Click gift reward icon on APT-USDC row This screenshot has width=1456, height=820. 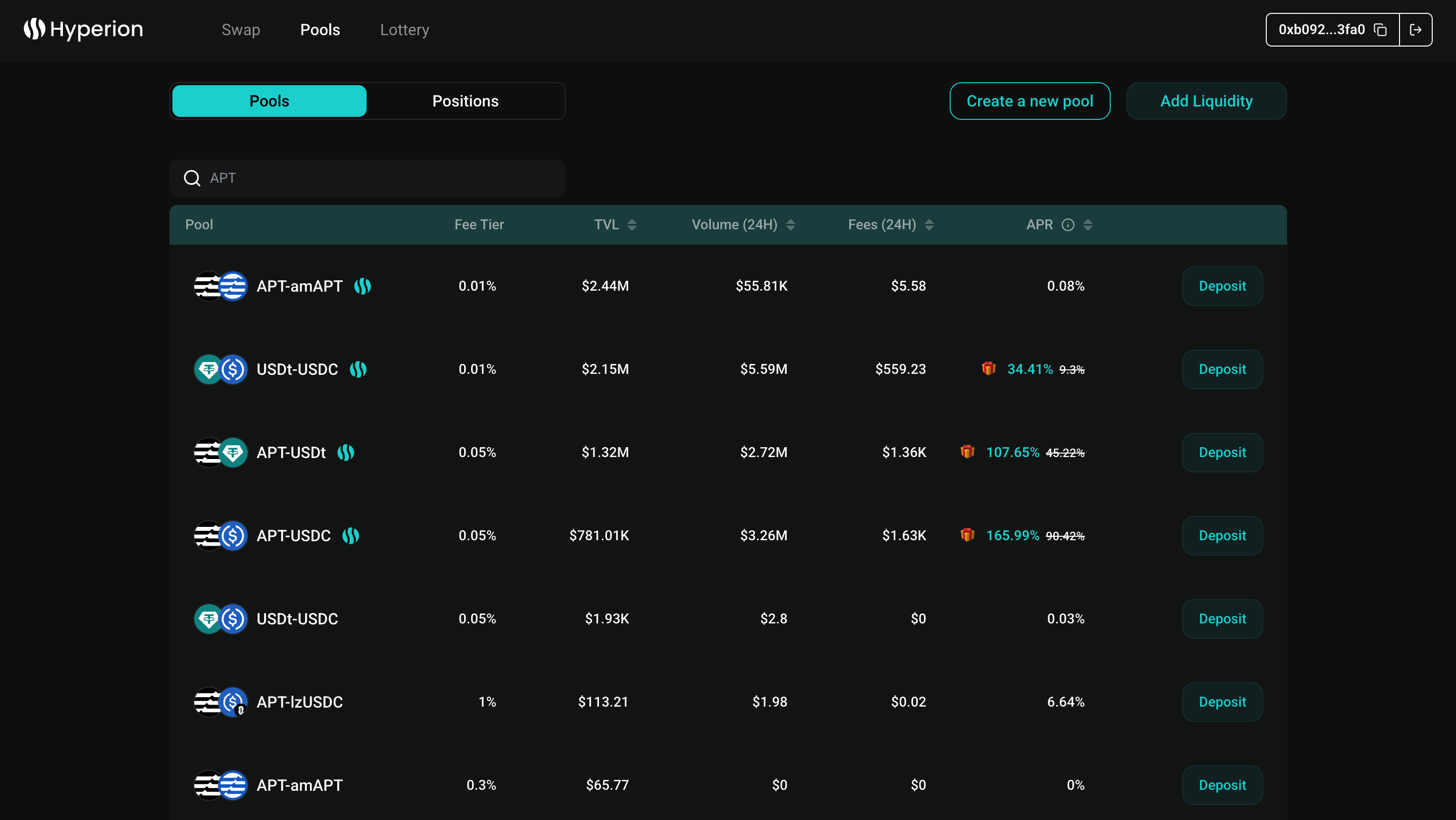(967, 535)
